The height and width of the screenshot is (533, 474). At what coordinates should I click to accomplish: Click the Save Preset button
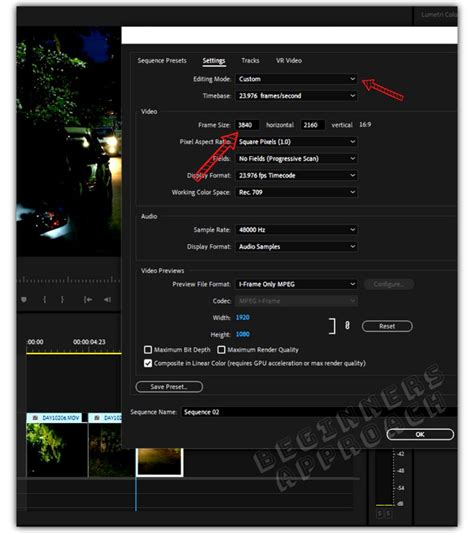point(169,387)
